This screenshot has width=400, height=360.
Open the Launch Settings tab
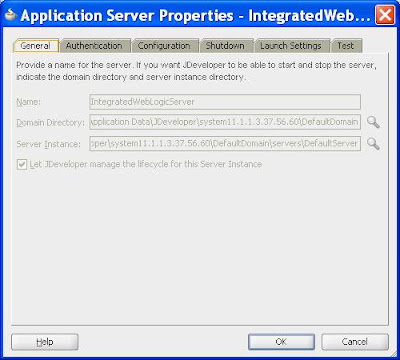[x=291, y=46]
